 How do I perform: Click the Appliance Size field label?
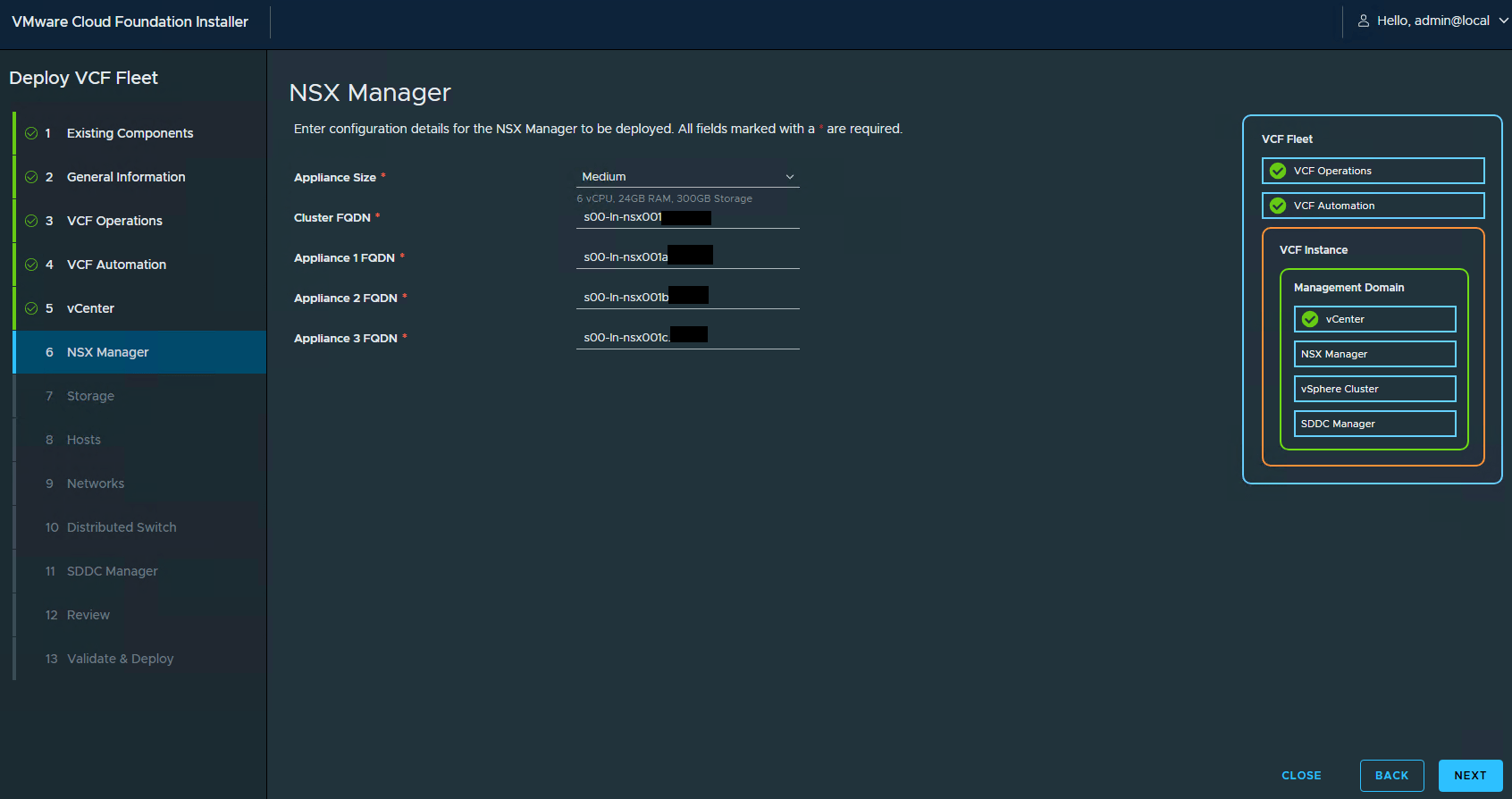335,178
